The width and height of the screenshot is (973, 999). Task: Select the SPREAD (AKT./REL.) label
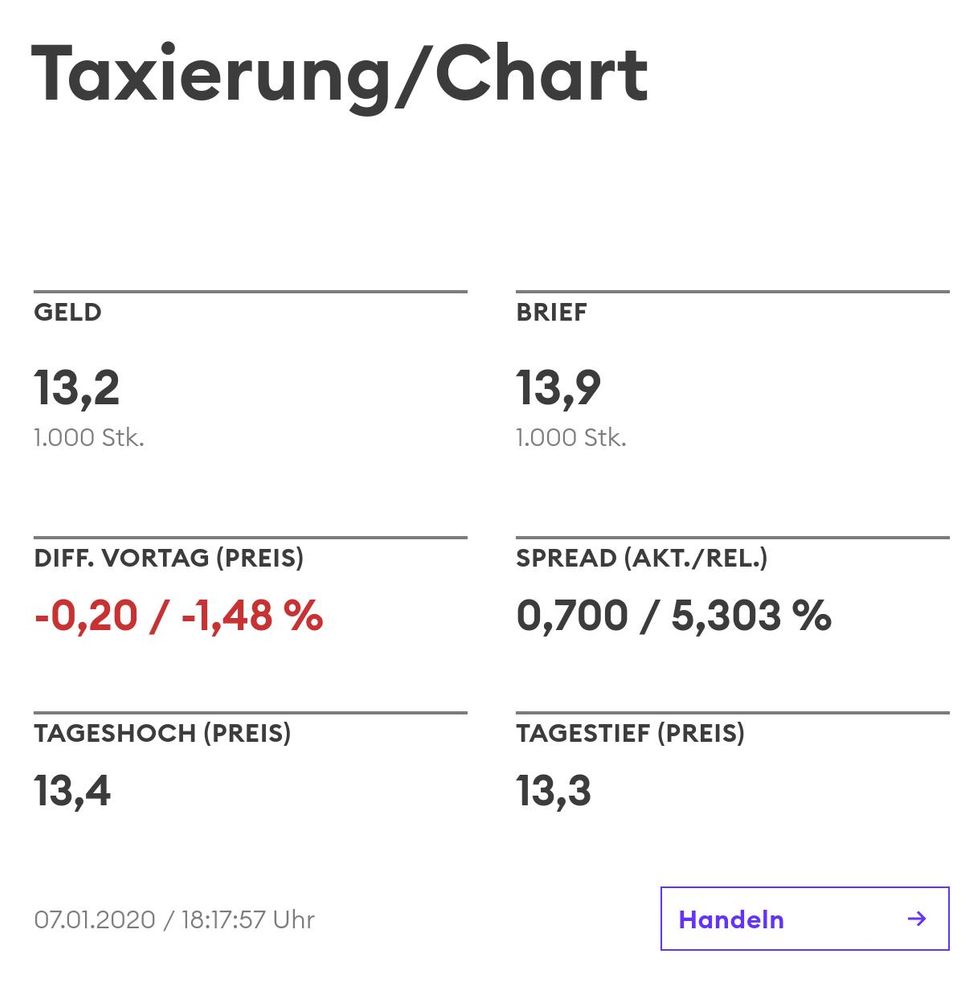pyautogui.click(x=642, y=558)
